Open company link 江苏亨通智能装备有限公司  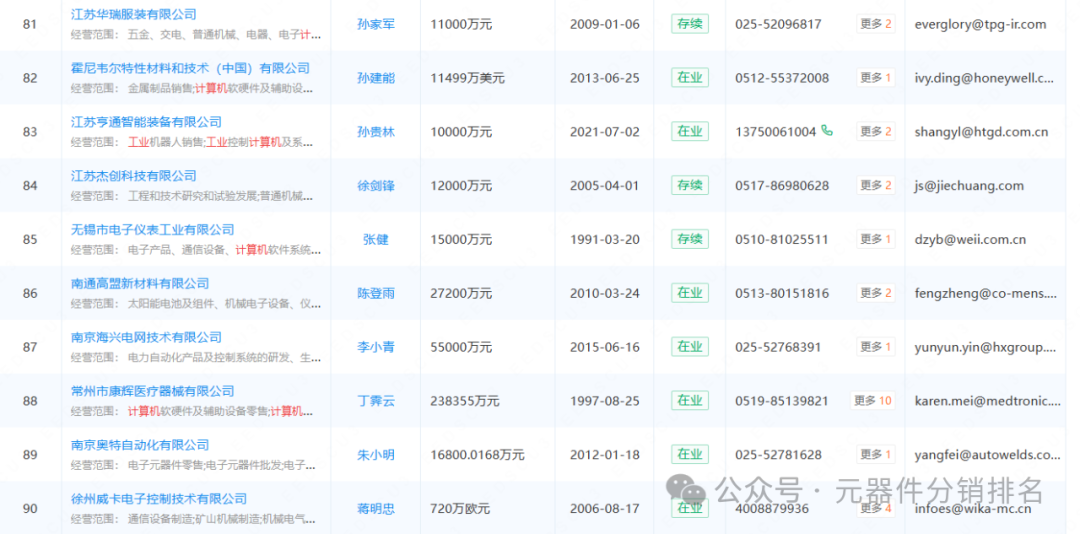(147, 122)
